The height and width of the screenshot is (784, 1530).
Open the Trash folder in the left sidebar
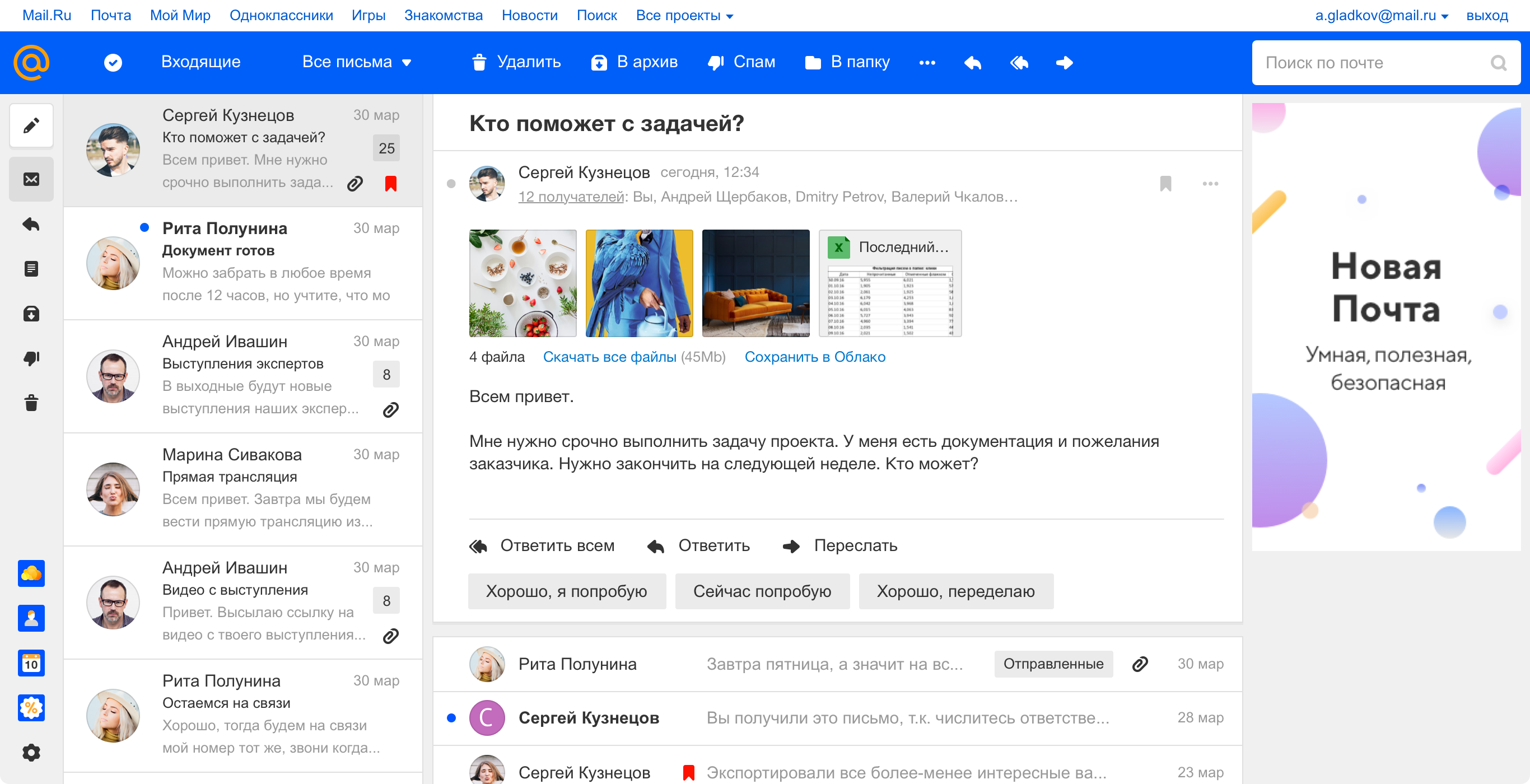(x=31, y=403)
